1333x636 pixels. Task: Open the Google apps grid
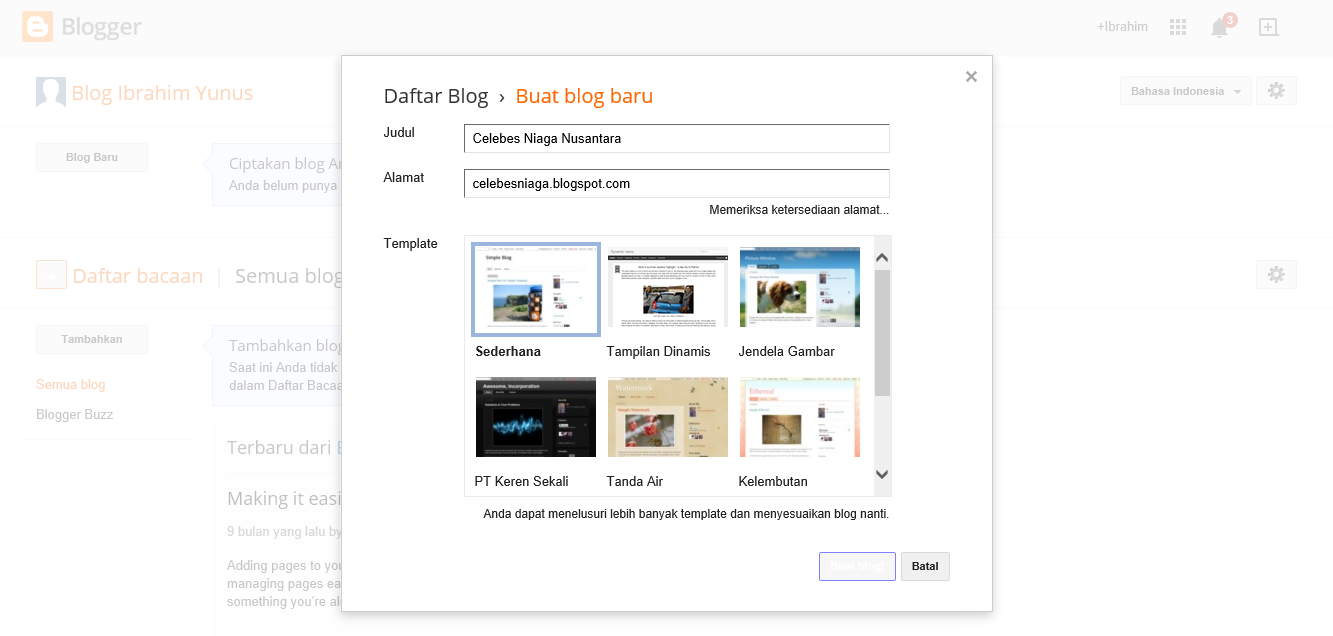coord(1177,26)
